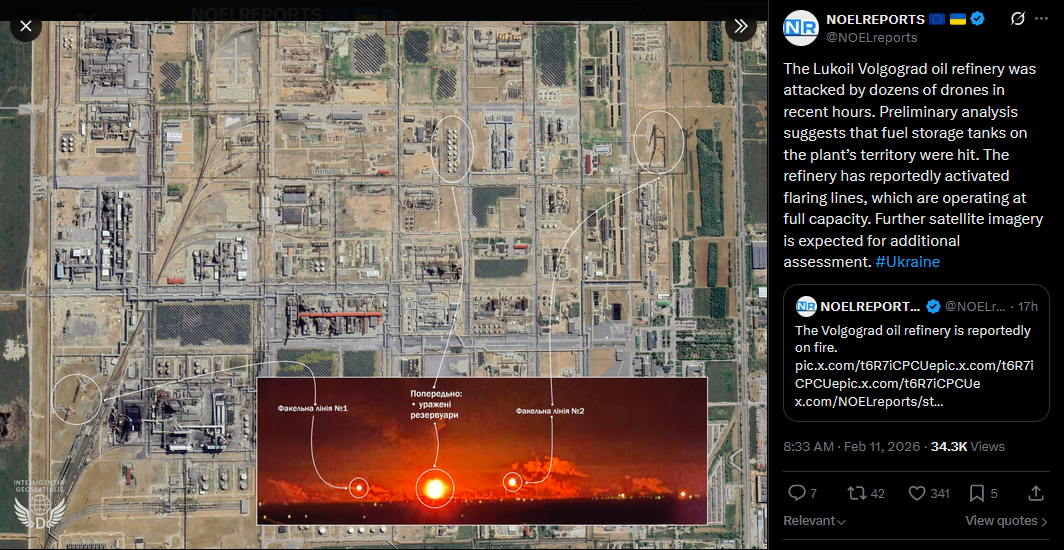Close the image viewer with the X

tap(26, 26)
